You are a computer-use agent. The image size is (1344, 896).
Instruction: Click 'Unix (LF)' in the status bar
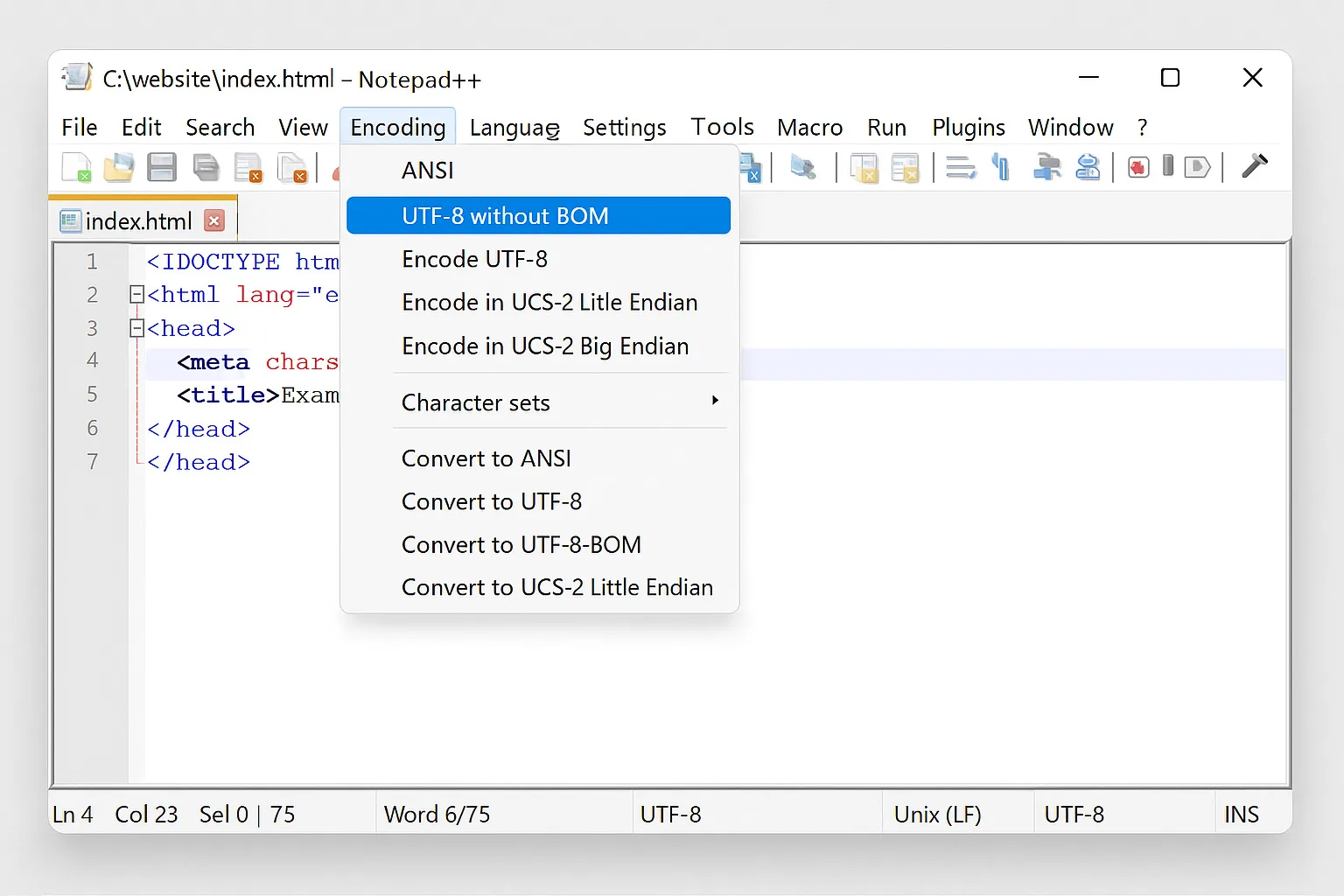tap(937, 815)
